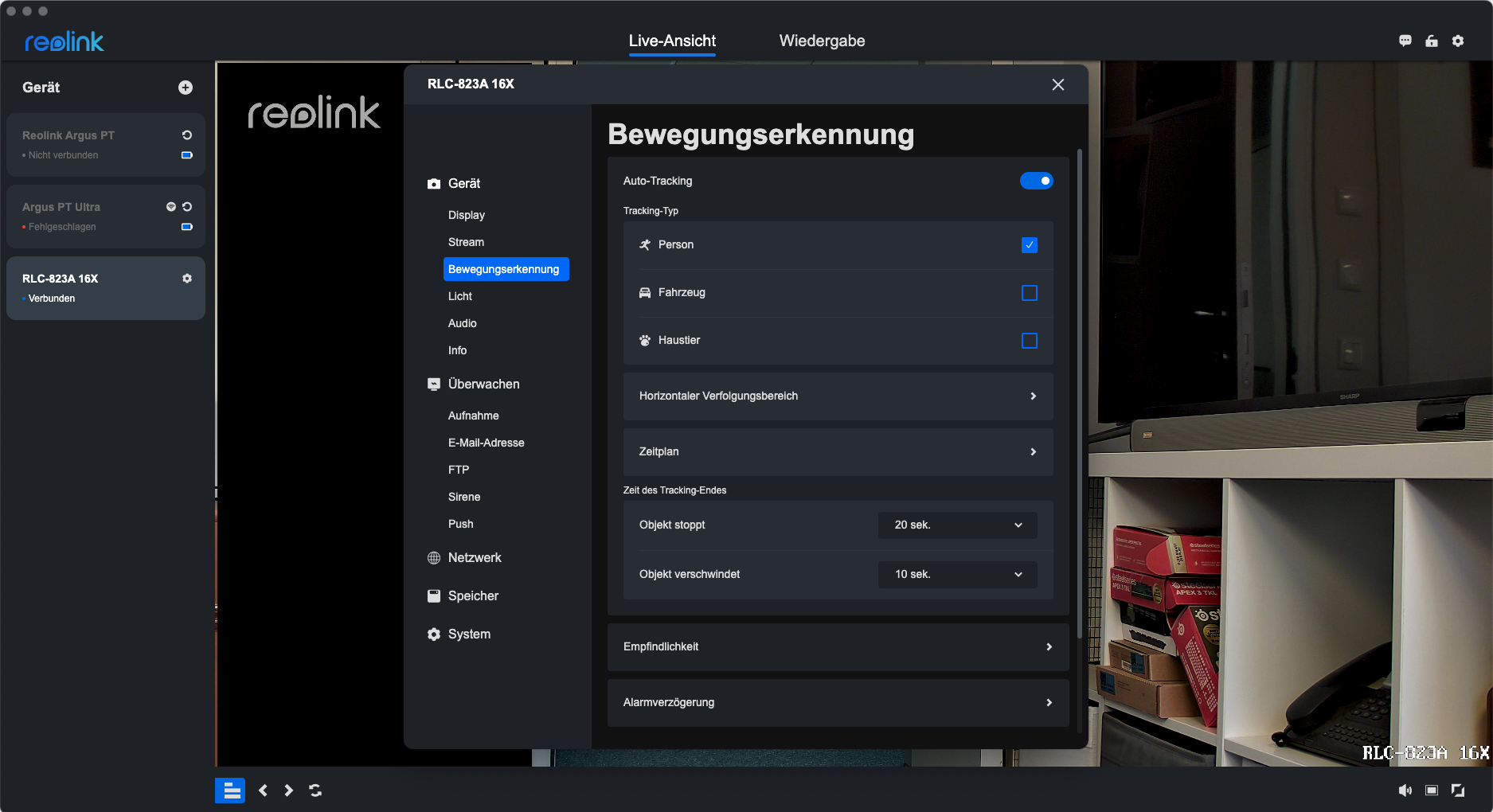Enable the Haustier tracking checkbox
1493x812 pixels.
1030,341
